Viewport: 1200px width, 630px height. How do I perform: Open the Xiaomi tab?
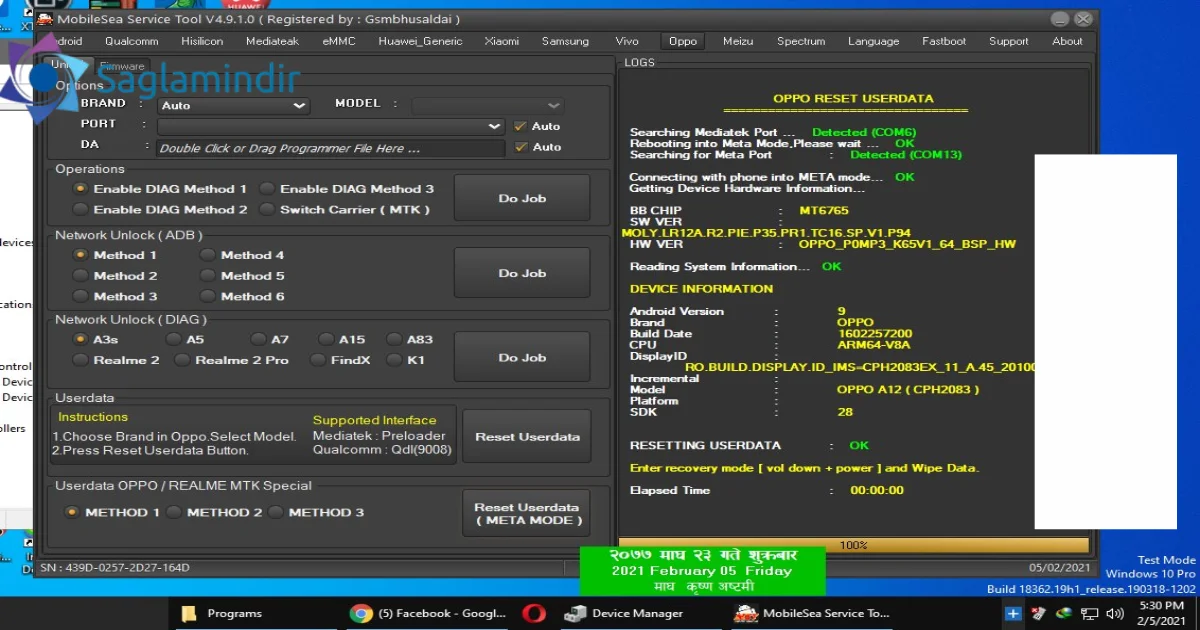tap(501, 41)
